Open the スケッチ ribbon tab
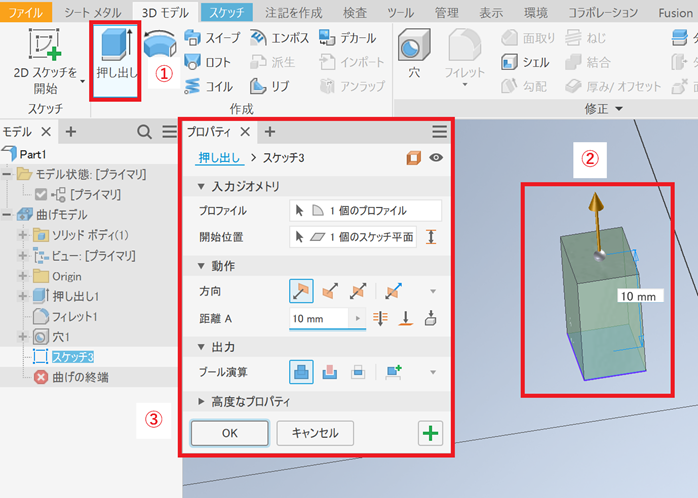This screenshot has height=498, width=698. (x=225, y=12)
